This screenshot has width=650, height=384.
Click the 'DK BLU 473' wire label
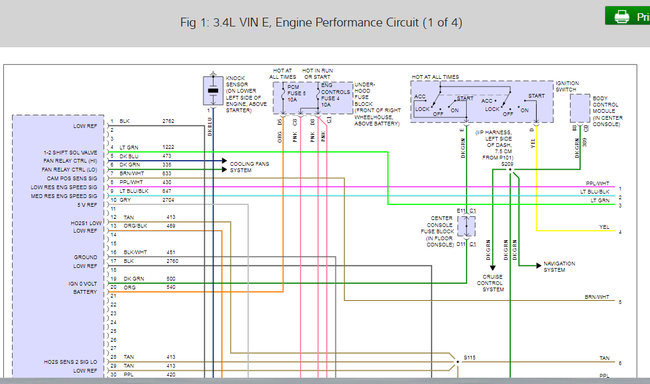point(146,156)
